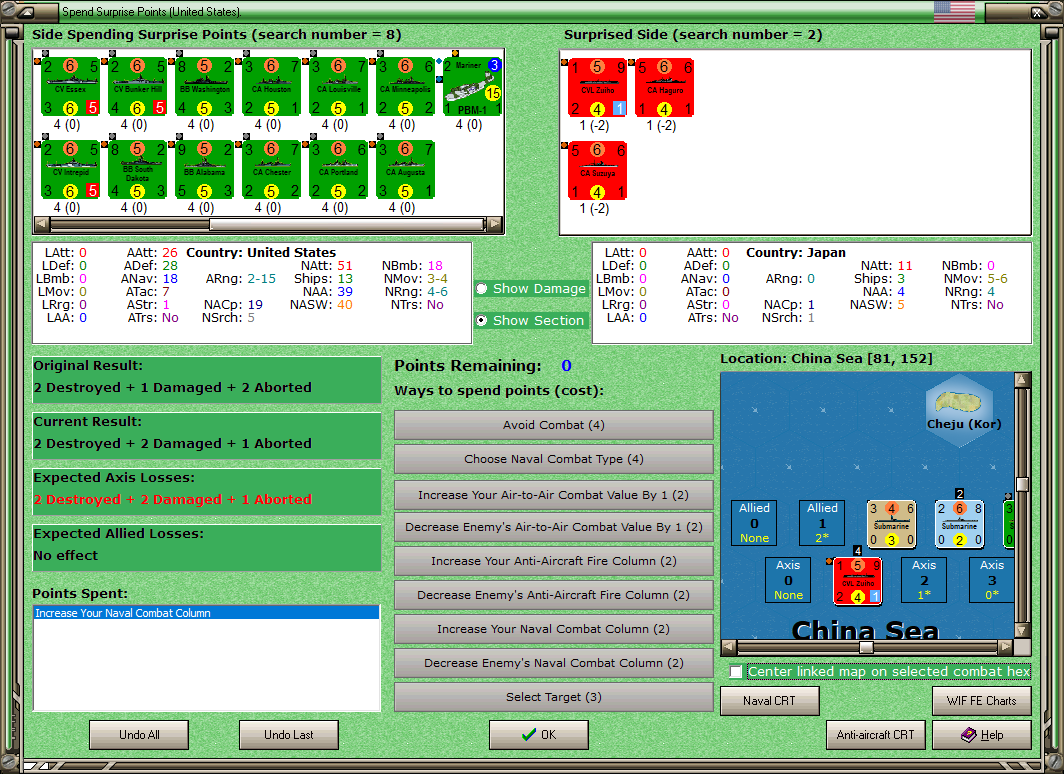Screen dimensions: 1064x774
Task: Select the CA Houston cruiser counter
Action: [271, 87]
